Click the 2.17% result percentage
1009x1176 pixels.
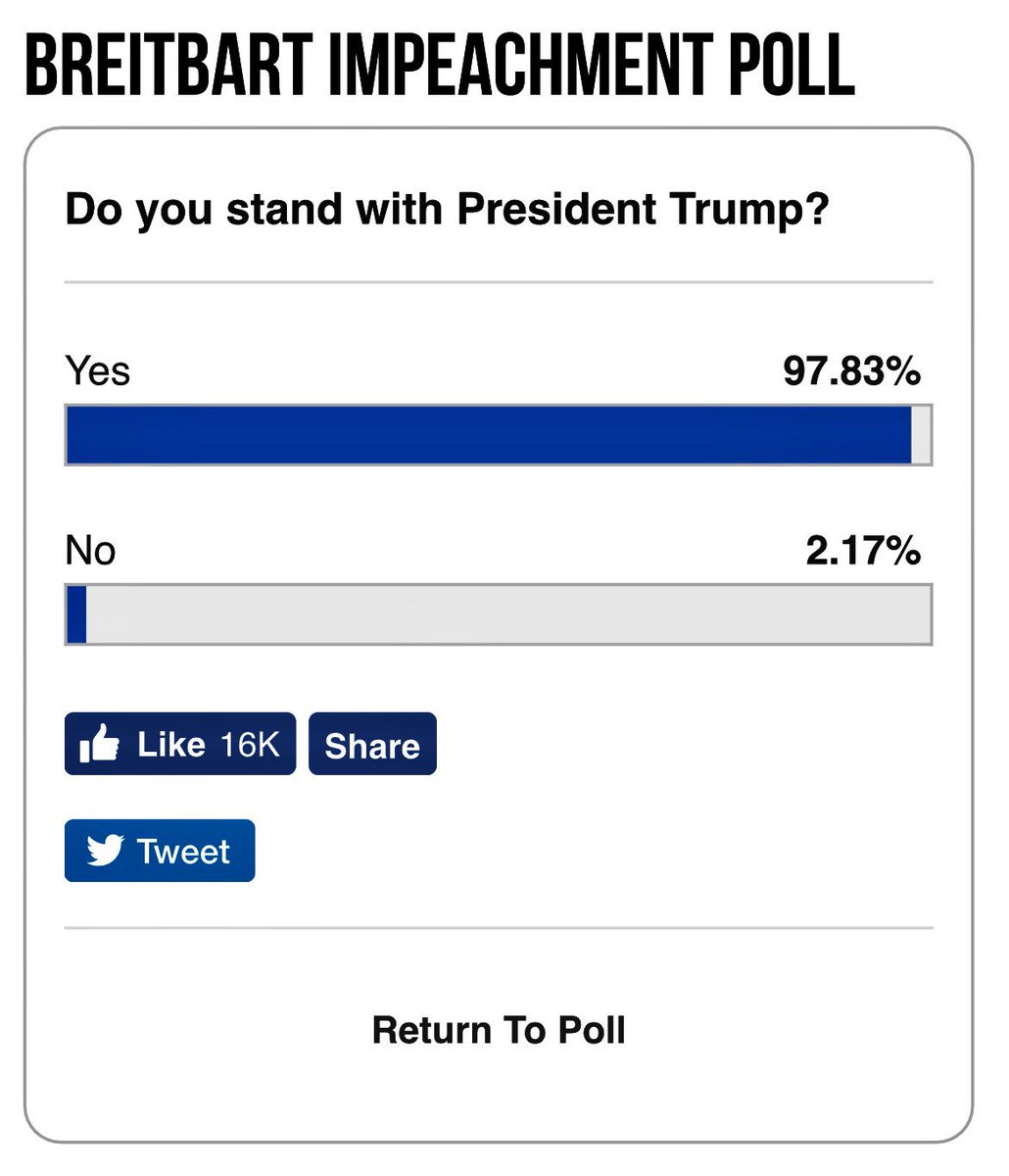[x=862, y=551]
